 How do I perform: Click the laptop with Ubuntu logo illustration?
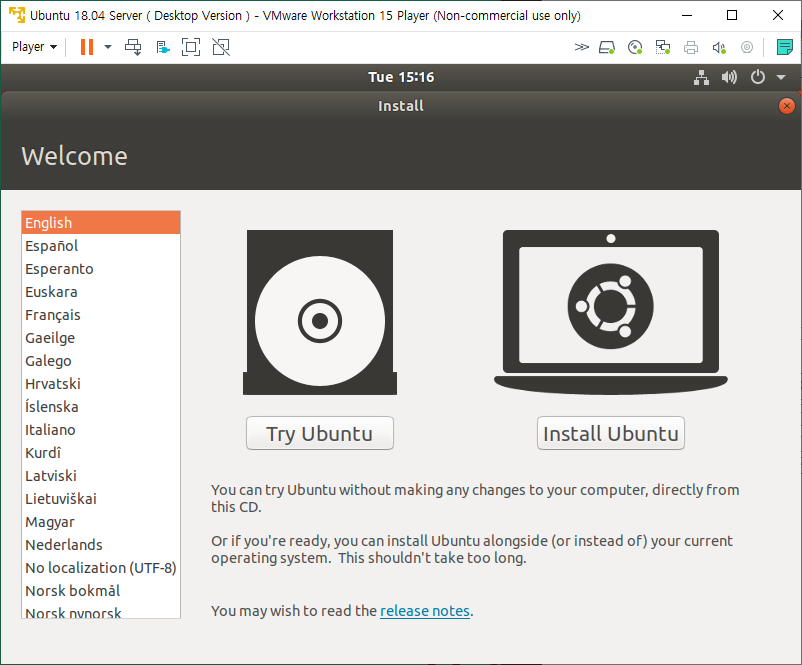point(611,312)
